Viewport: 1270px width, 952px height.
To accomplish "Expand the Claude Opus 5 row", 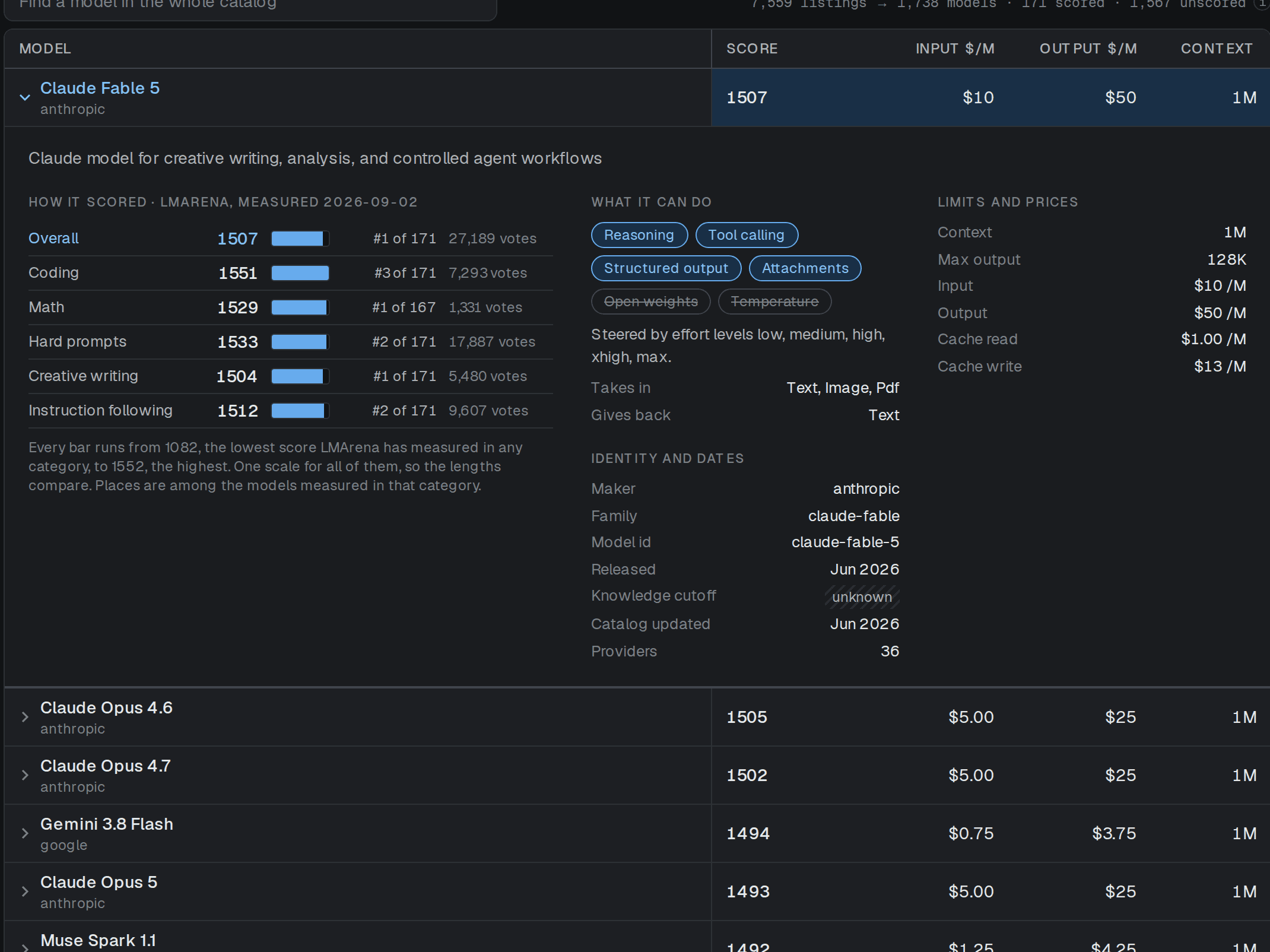I will tap(25, 891).
